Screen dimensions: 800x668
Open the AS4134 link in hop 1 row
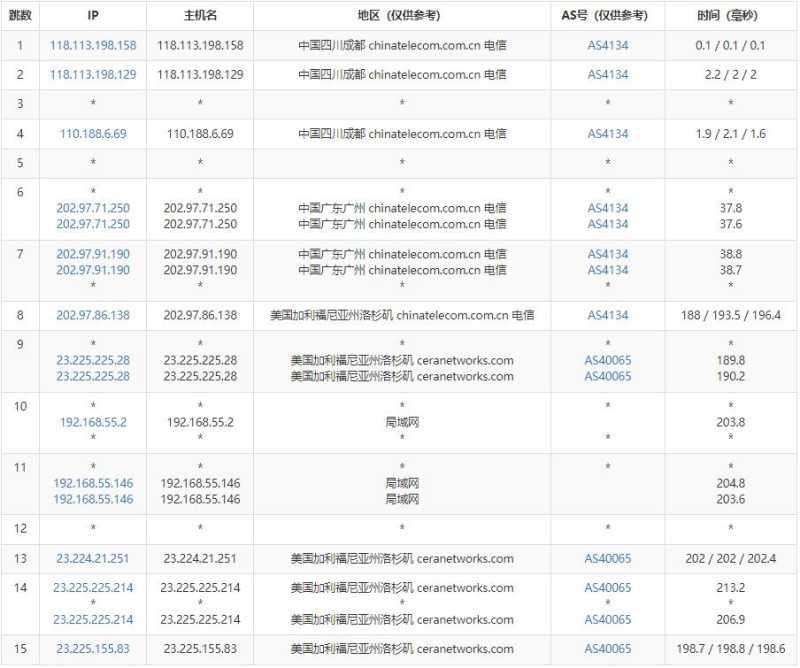[608, 45]
